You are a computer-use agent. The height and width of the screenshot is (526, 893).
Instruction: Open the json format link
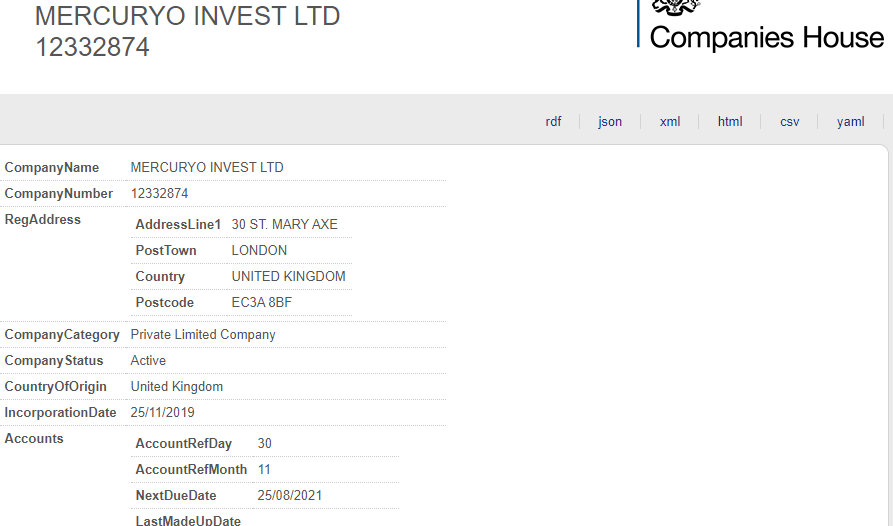(610, 122)
